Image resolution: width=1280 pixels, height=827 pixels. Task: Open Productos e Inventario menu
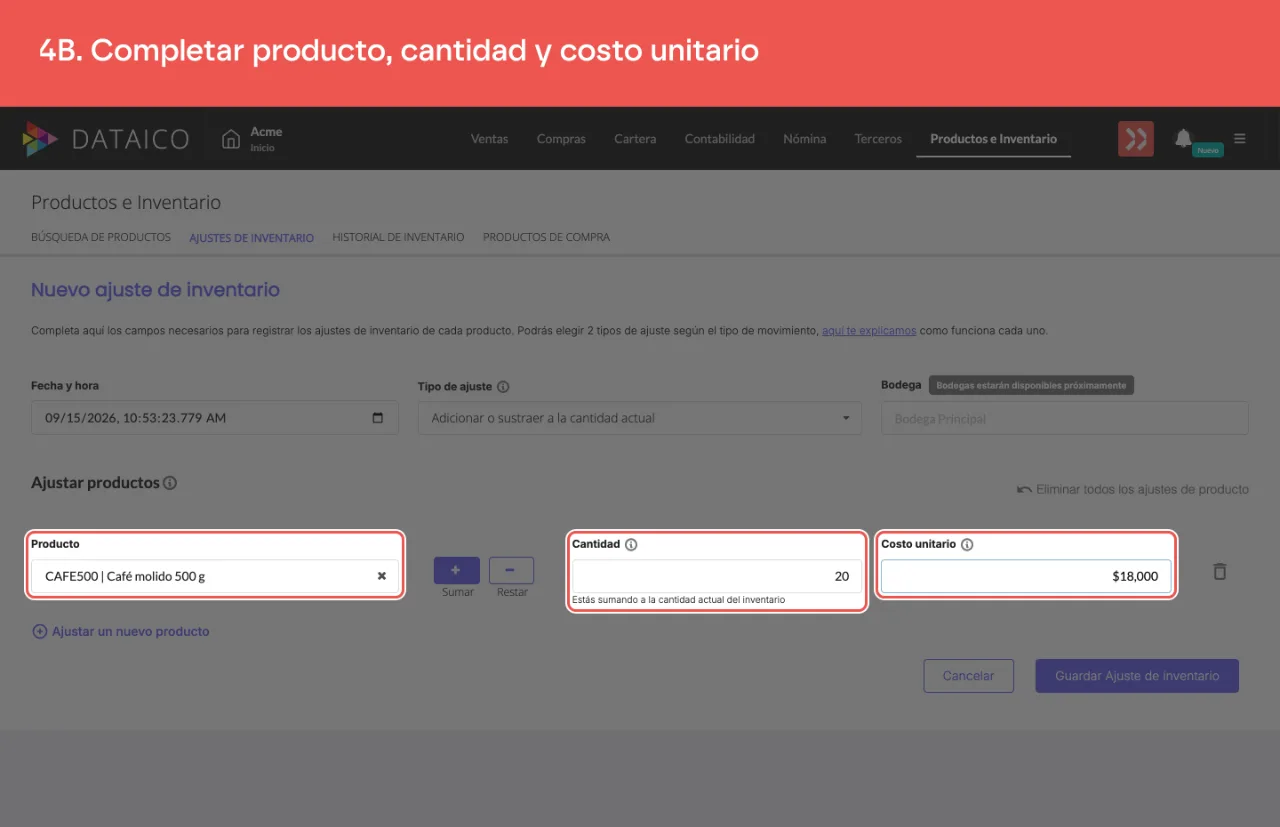(993, 139)
